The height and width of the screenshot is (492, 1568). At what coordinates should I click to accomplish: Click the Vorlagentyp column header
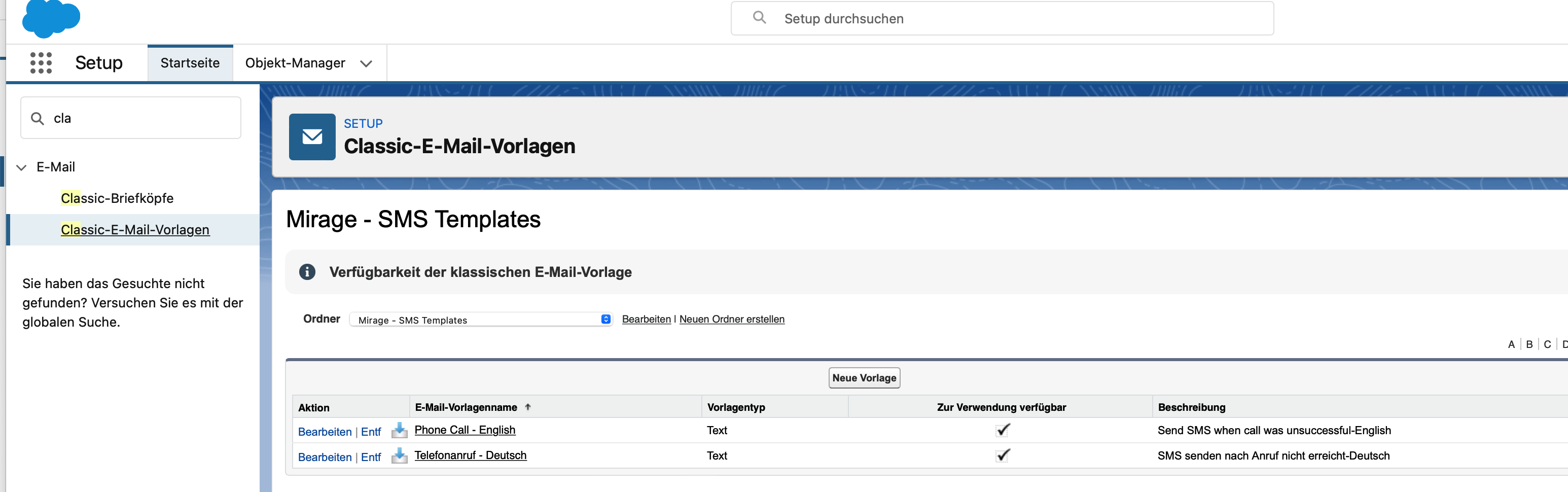(736, 407)
